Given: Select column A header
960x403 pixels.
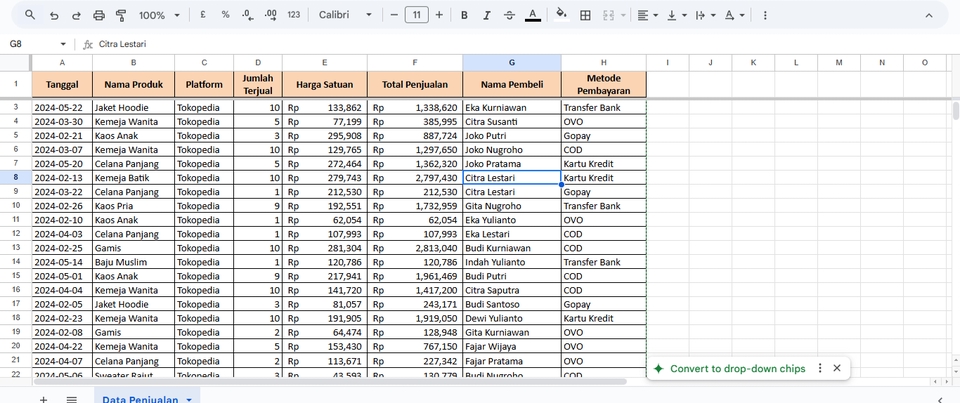Looking at the screenshot, I should (x=62, y=62).
